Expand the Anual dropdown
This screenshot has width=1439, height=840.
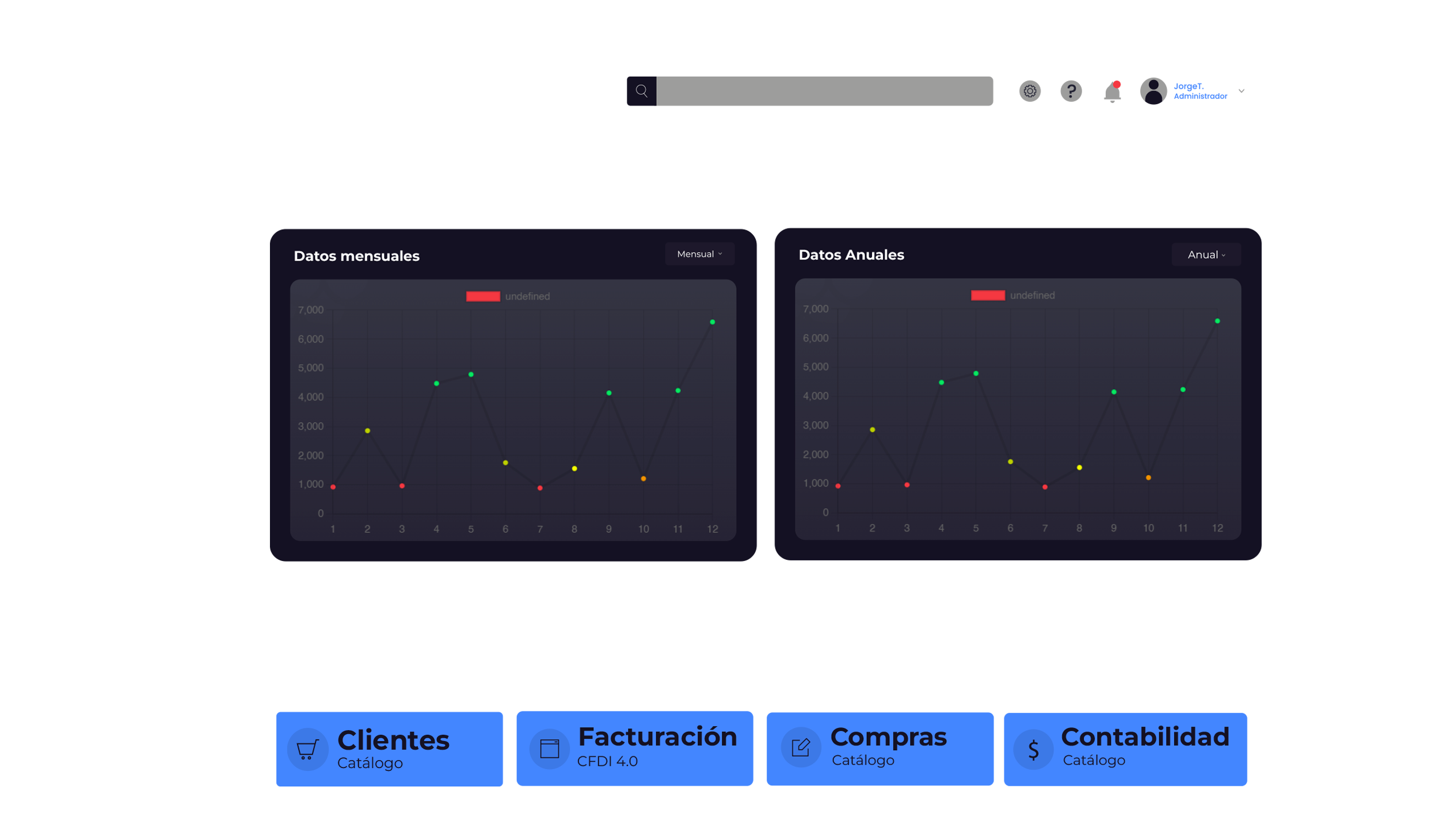click(1206, 254)
